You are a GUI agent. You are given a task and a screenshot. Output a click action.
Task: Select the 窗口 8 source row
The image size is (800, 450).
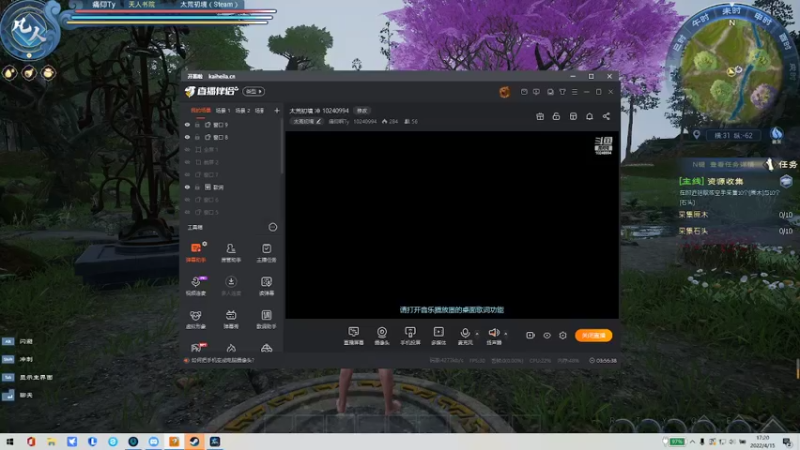tap(231, 137)
